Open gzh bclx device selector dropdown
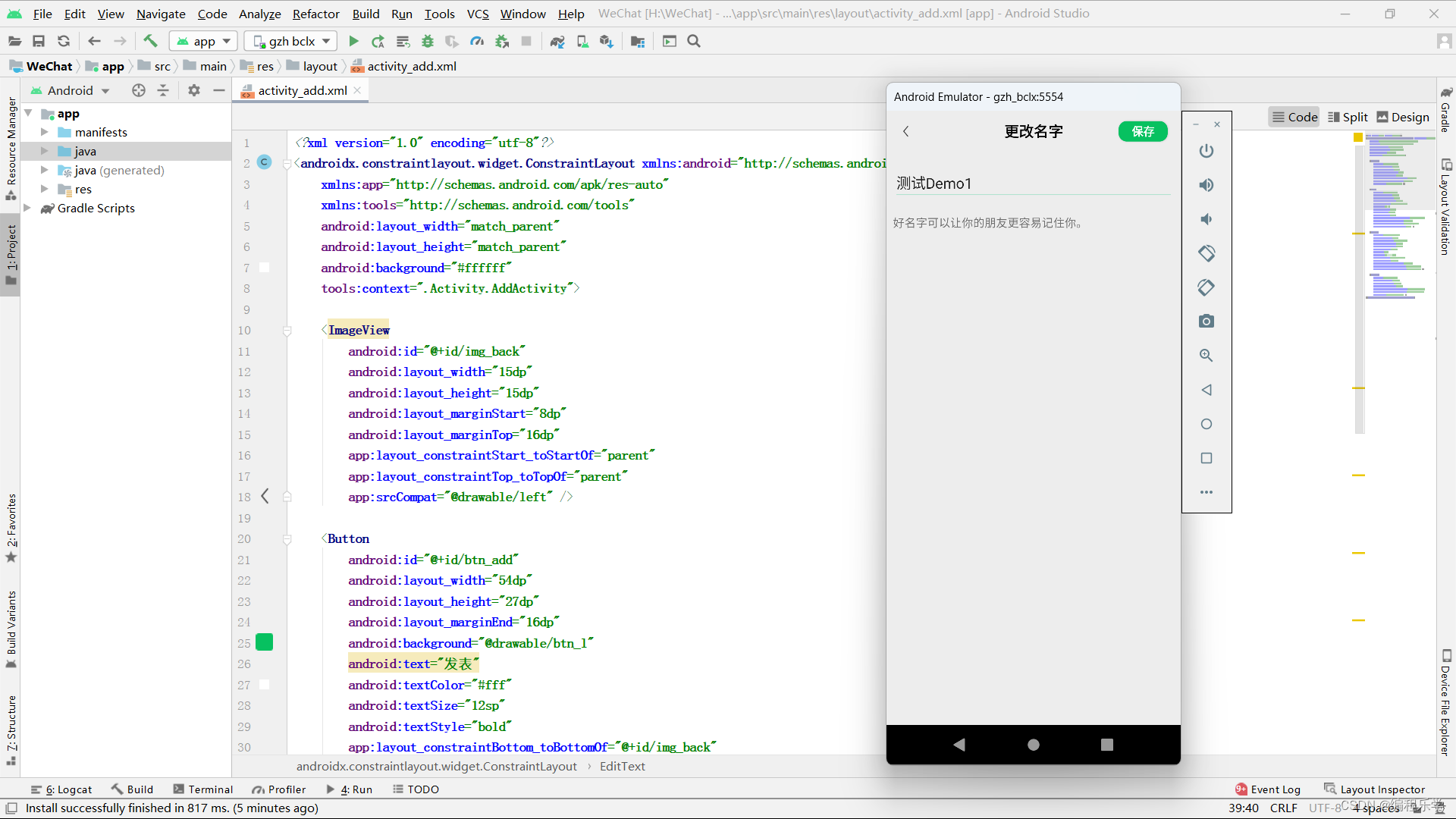1456x819 pixels. 292,41
